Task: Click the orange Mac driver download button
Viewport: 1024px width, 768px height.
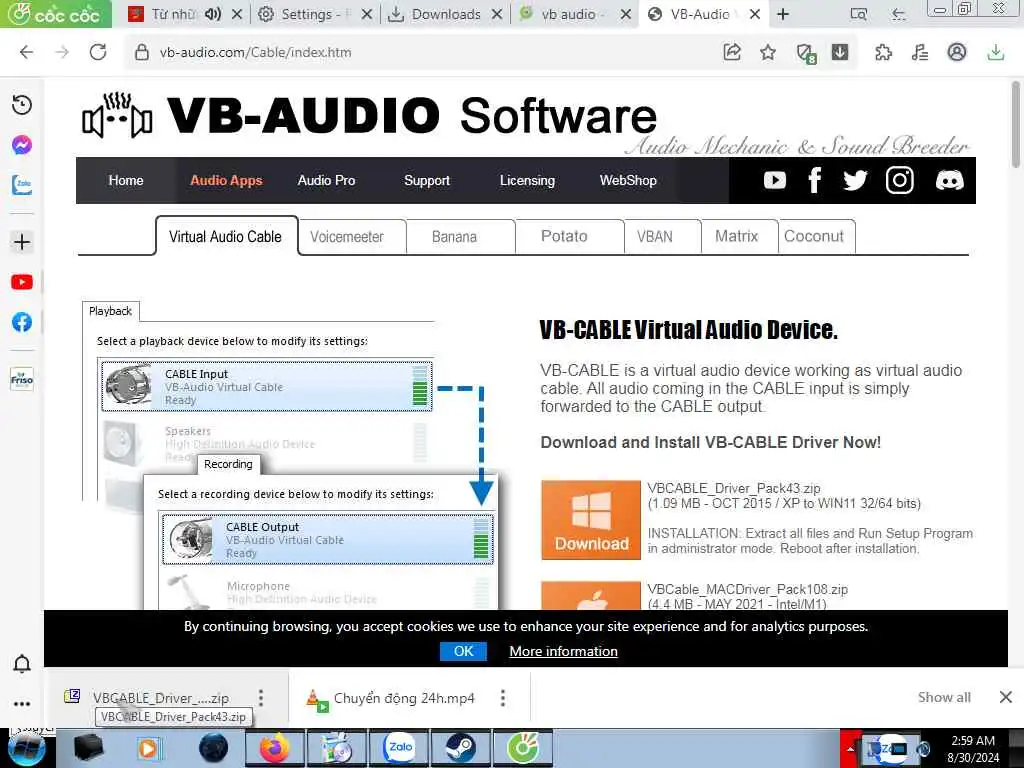Action: tap(591, 596)
